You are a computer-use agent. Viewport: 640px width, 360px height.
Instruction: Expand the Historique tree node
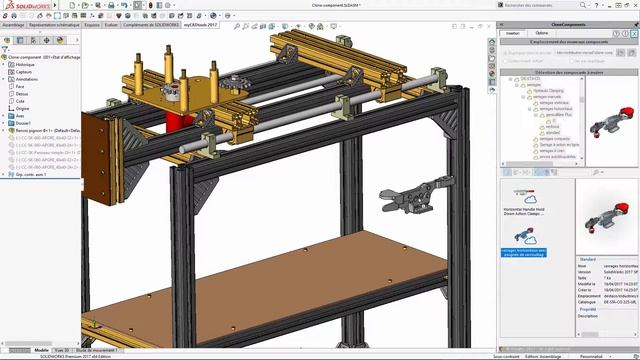[x=4, y=64]
